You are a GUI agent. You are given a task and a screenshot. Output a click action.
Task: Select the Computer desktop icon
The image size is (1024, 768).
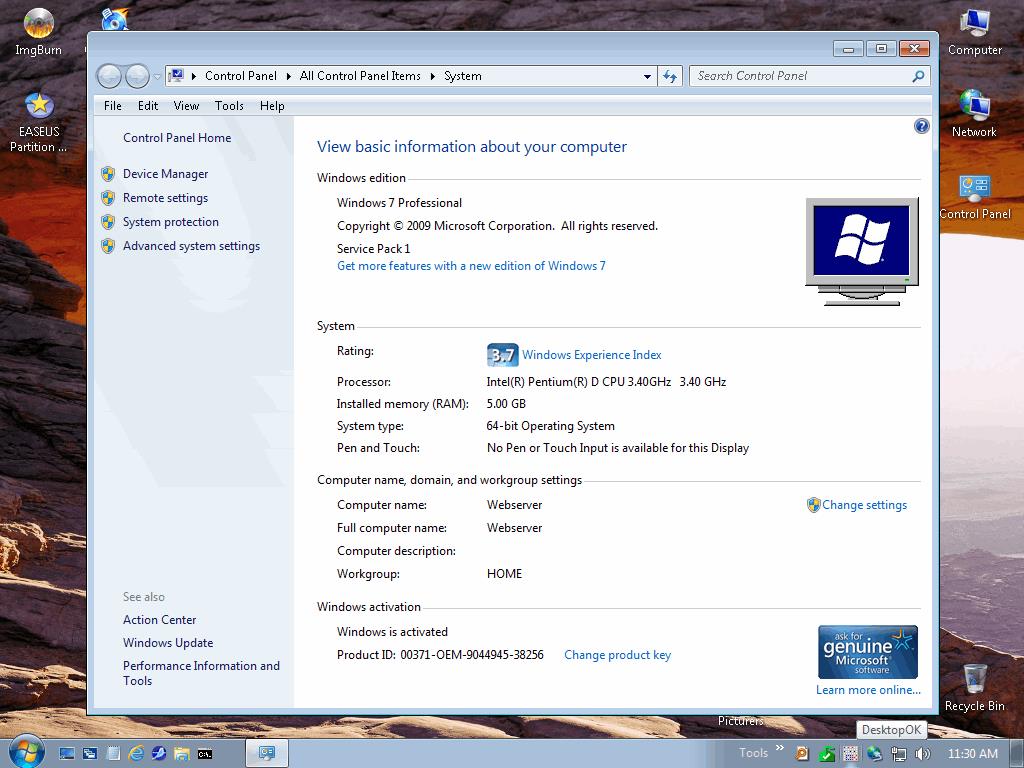click(974, 33)
